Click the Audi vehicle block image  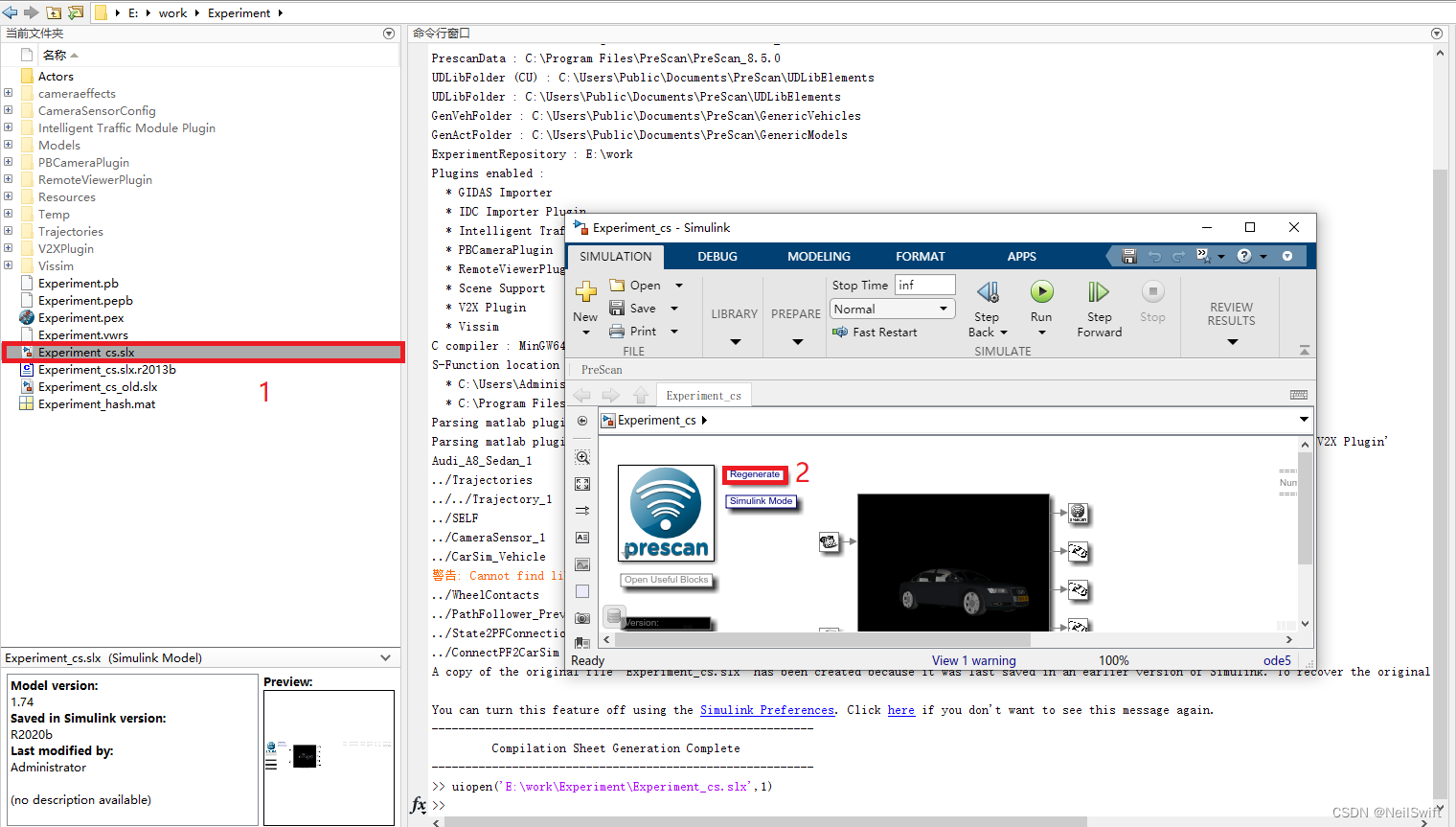pos(954,563)
